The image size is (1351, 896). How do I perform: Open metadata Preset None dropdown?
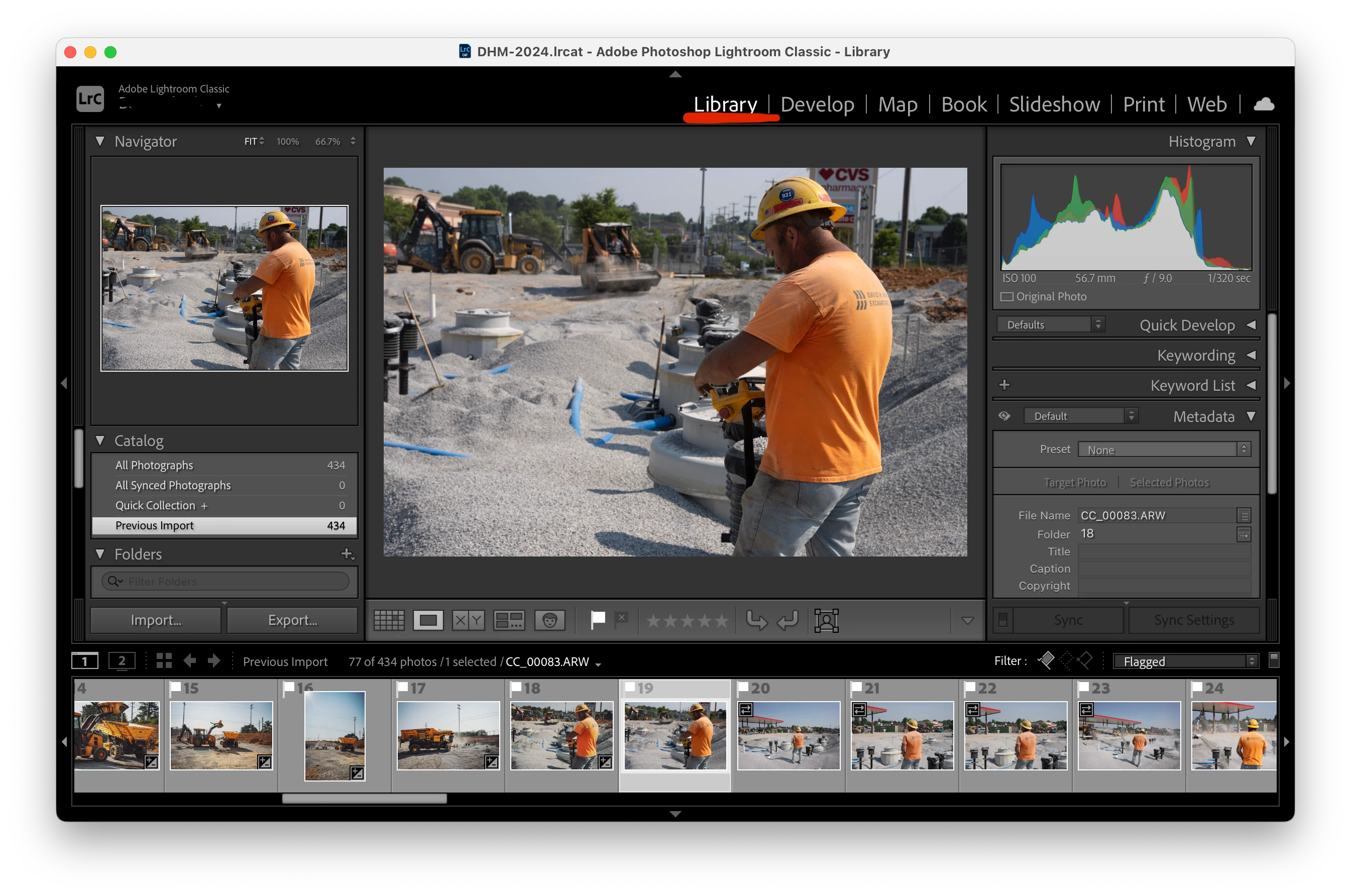[x=1164, y=450]
